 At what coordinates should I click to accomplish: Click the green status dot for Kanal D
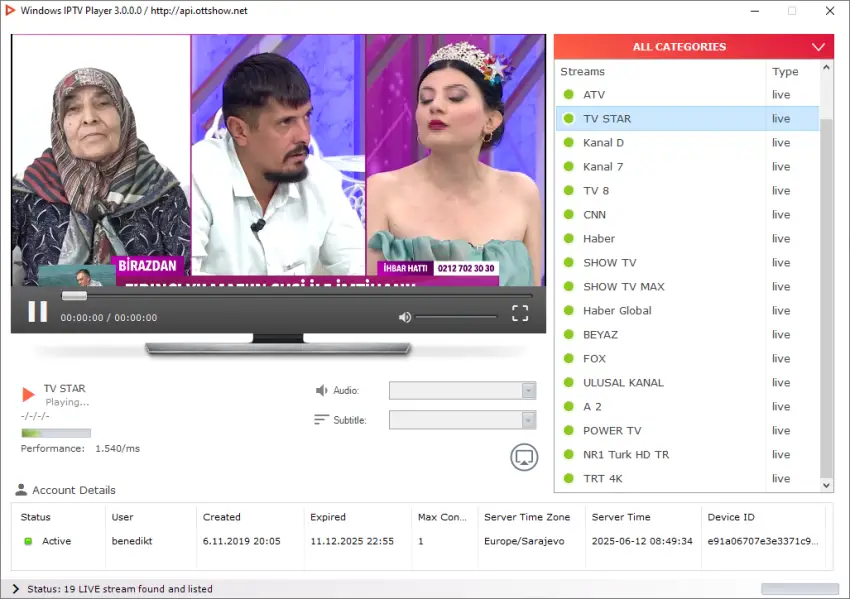point(569,143)
